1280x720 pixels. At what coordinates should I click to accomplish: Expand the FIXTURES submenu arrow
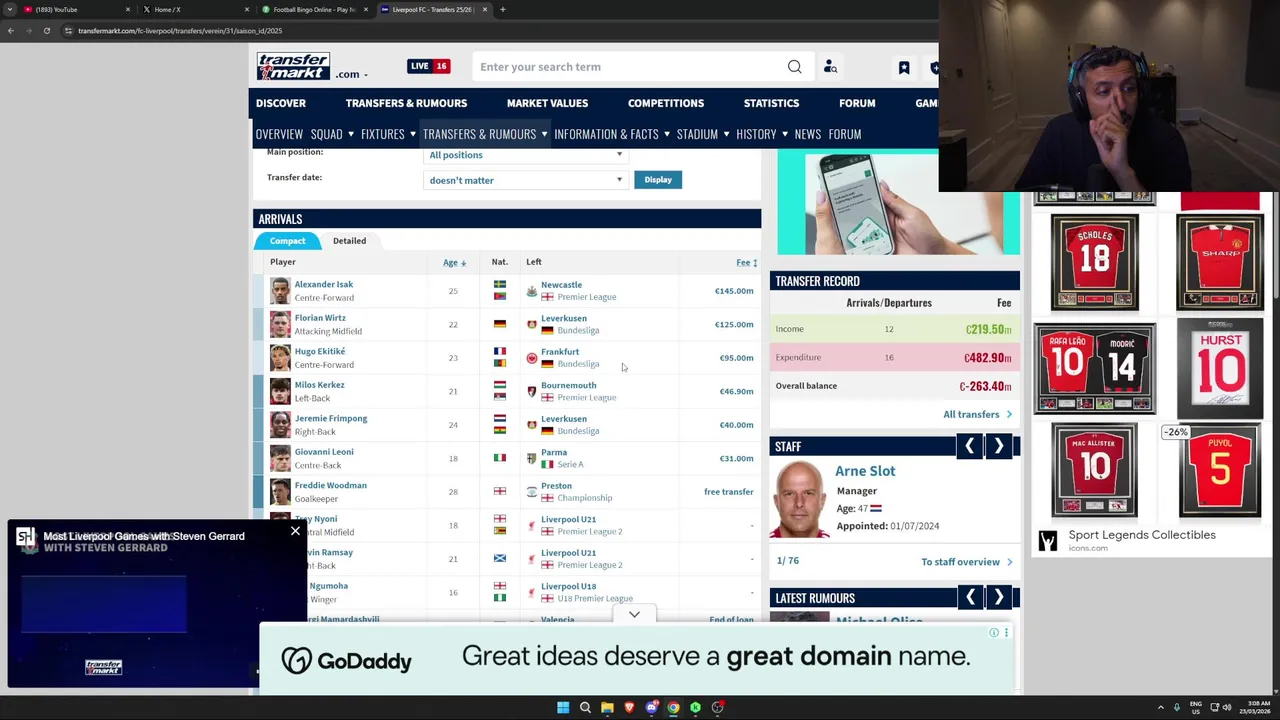pos(412,134)
